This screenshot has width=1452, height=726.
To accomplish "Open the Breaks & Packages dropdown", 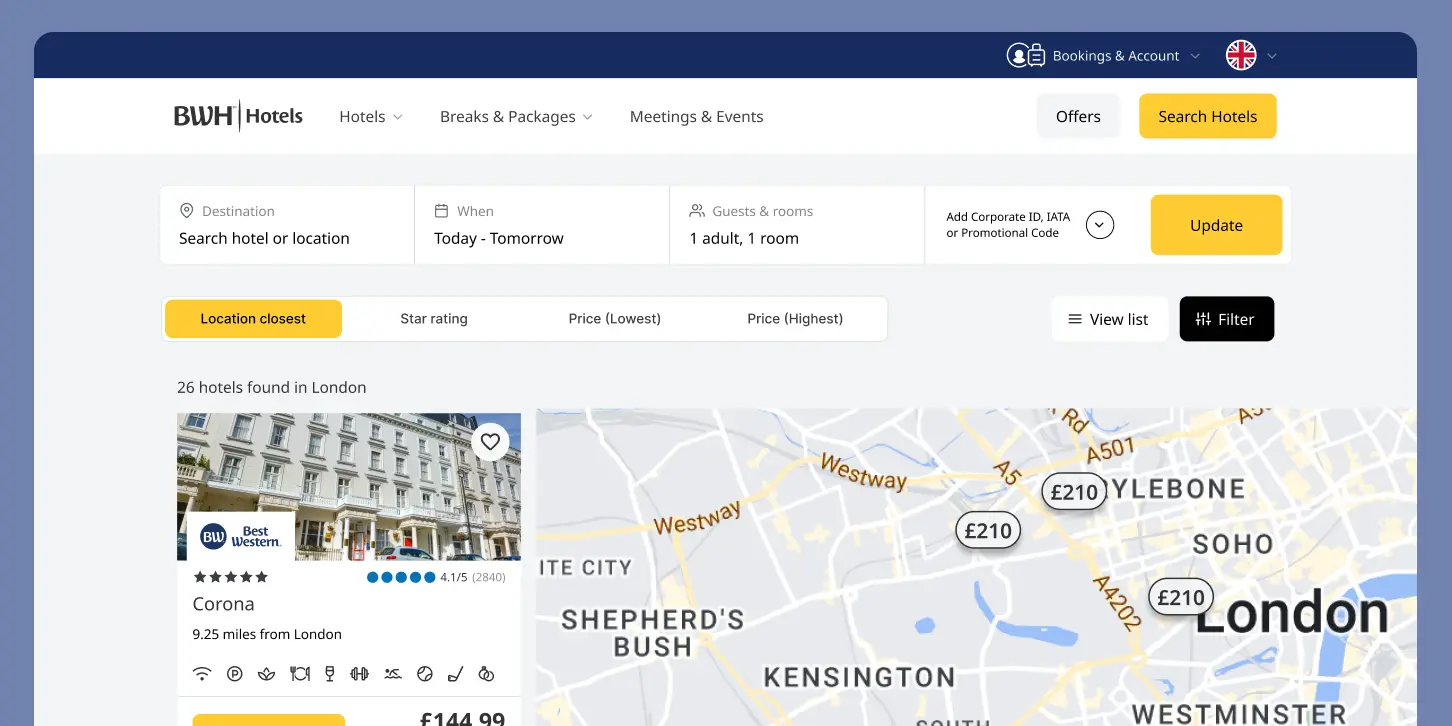I will [515, 116].
